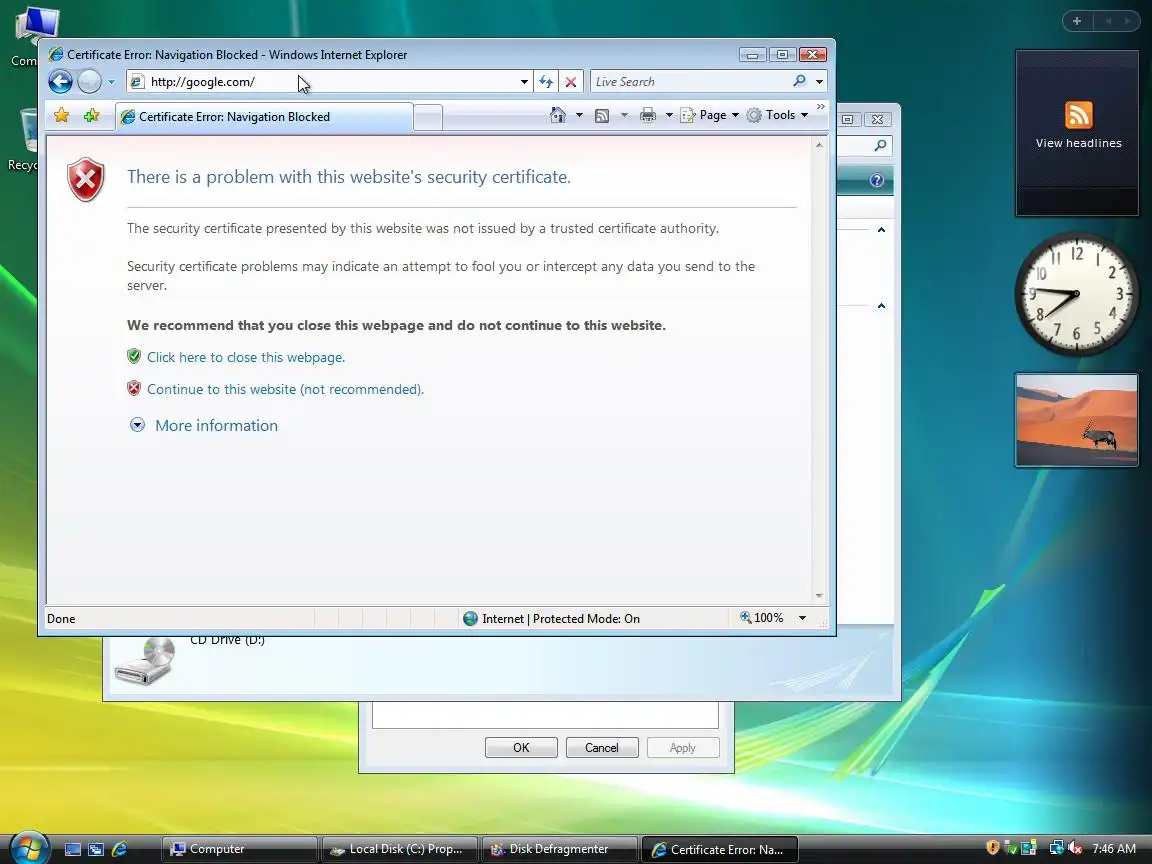Image resolution: width=1152 pixels, height=864 pixels.
Task: Open a new blank tab
Action: pyautogui.click(x=428, y=118)
